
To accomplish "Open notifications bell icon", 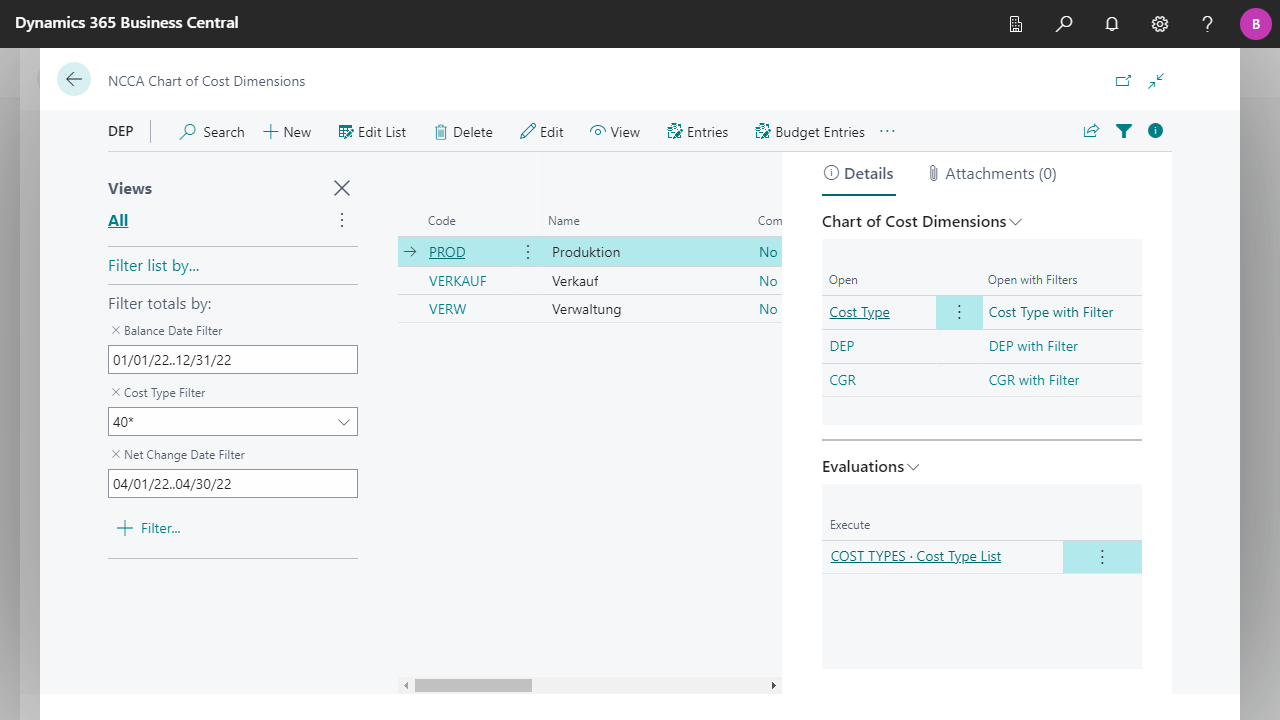I will tap(1112, 24).
